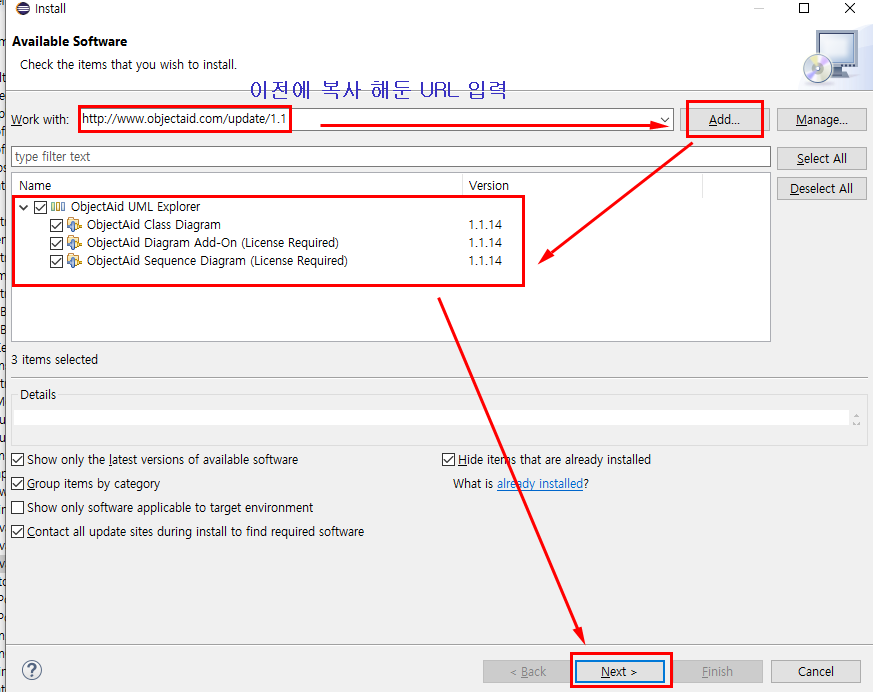The image size is (873, 692).
Task: Click the Details scroll up arrow
Action: (x=856, y=414)
